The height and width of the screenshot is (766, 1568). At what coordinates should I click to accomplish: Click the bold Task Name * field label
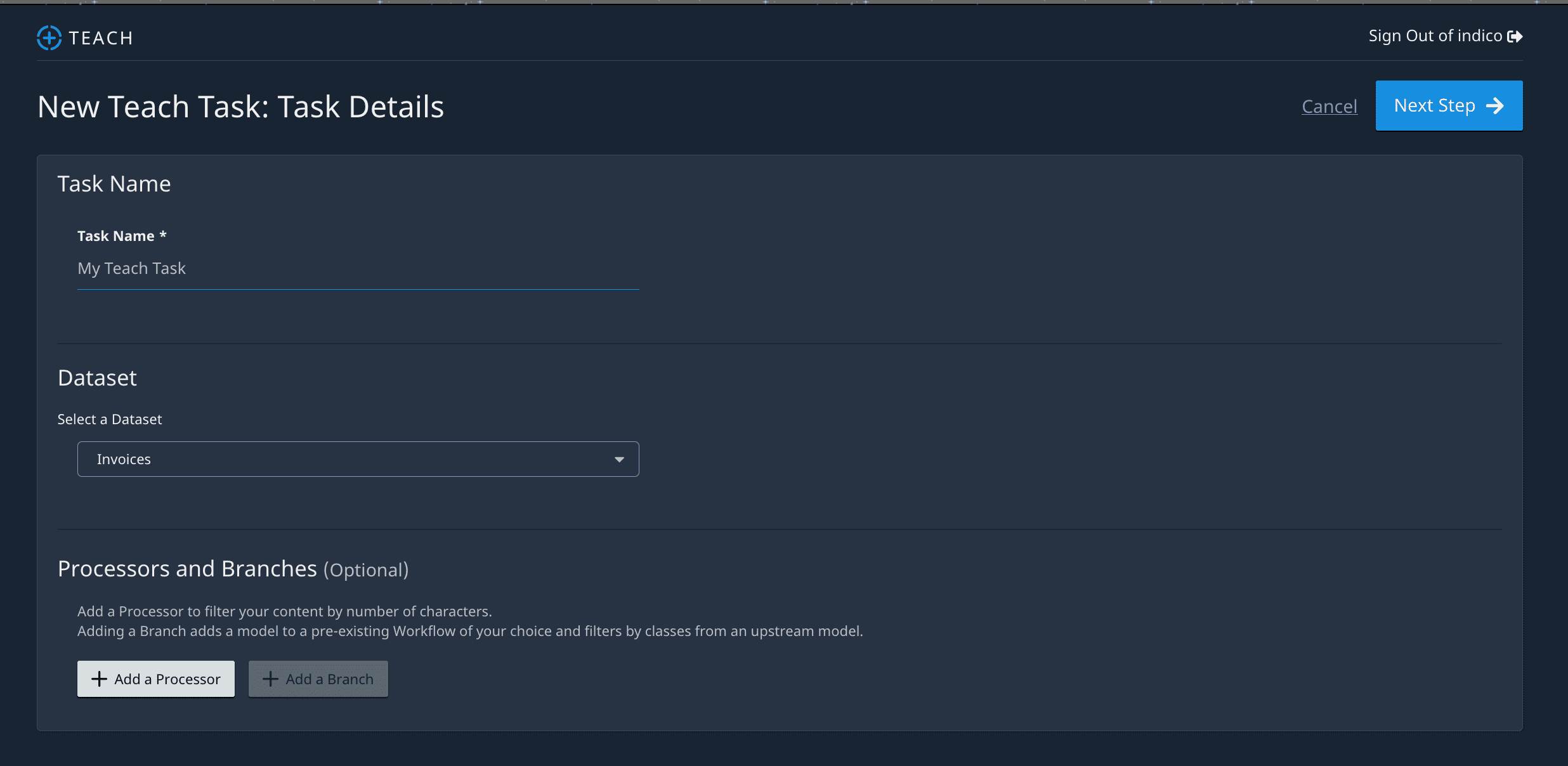122,236
